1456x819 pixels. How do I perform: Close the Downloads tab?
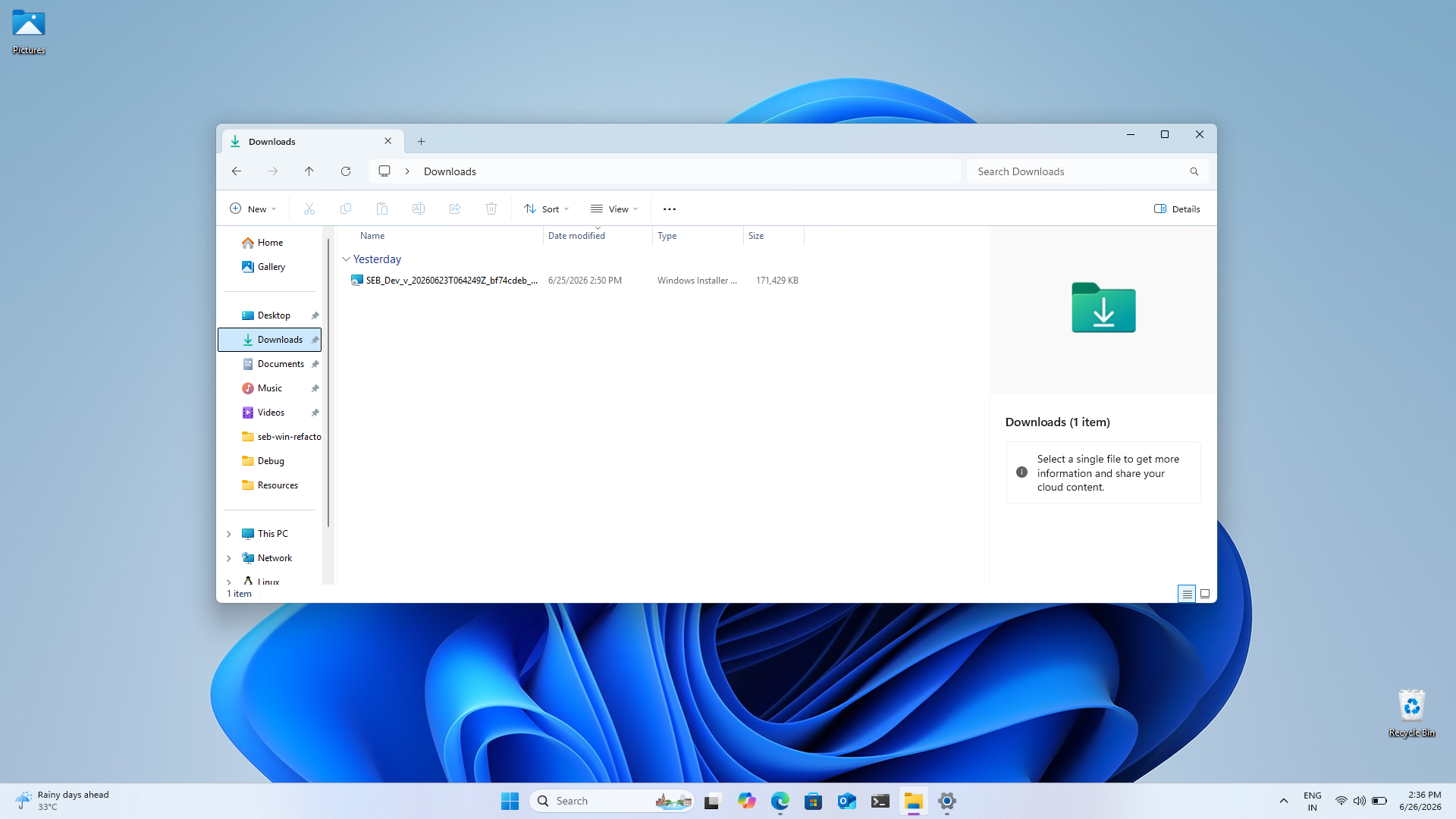388,141
